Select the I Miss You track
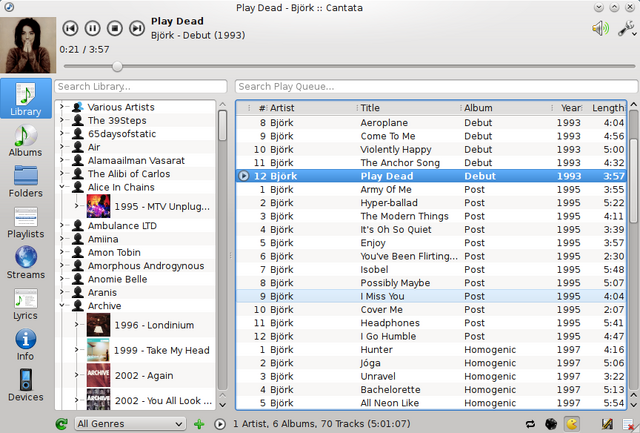 pyautogui.click(x=431, y=296)
